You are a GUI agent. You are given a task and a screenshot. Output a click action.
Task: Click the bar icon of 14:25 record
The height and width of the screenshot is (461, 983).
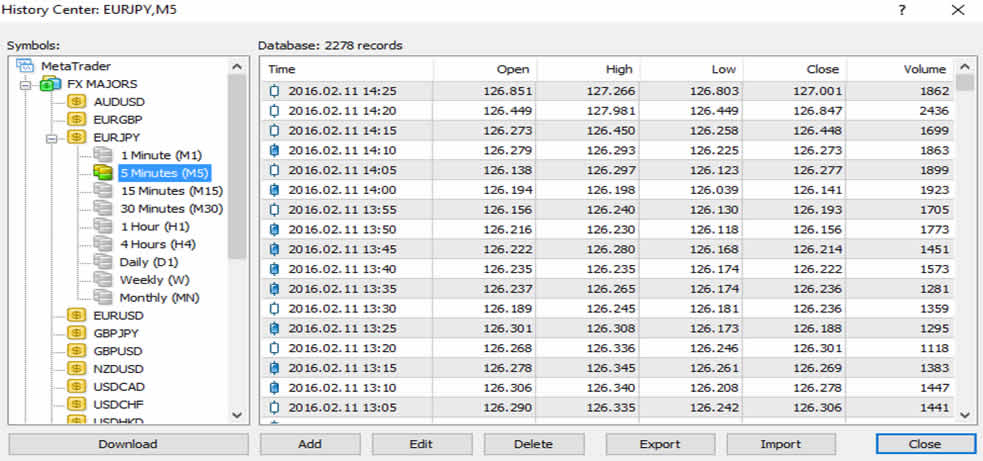click(x=276, y=91)
